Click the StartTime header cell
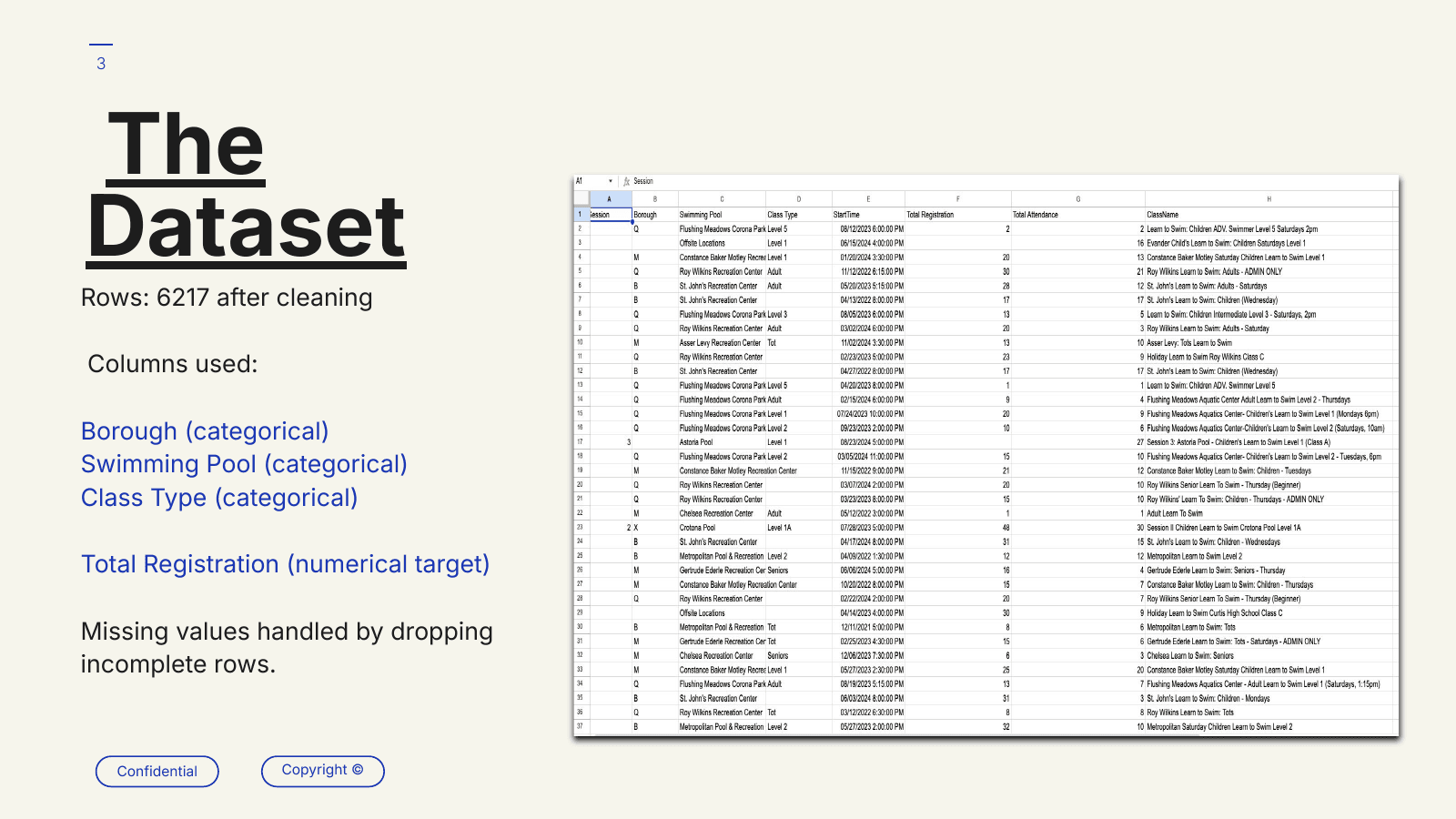Screen dimensions: 1456x819 868,215
